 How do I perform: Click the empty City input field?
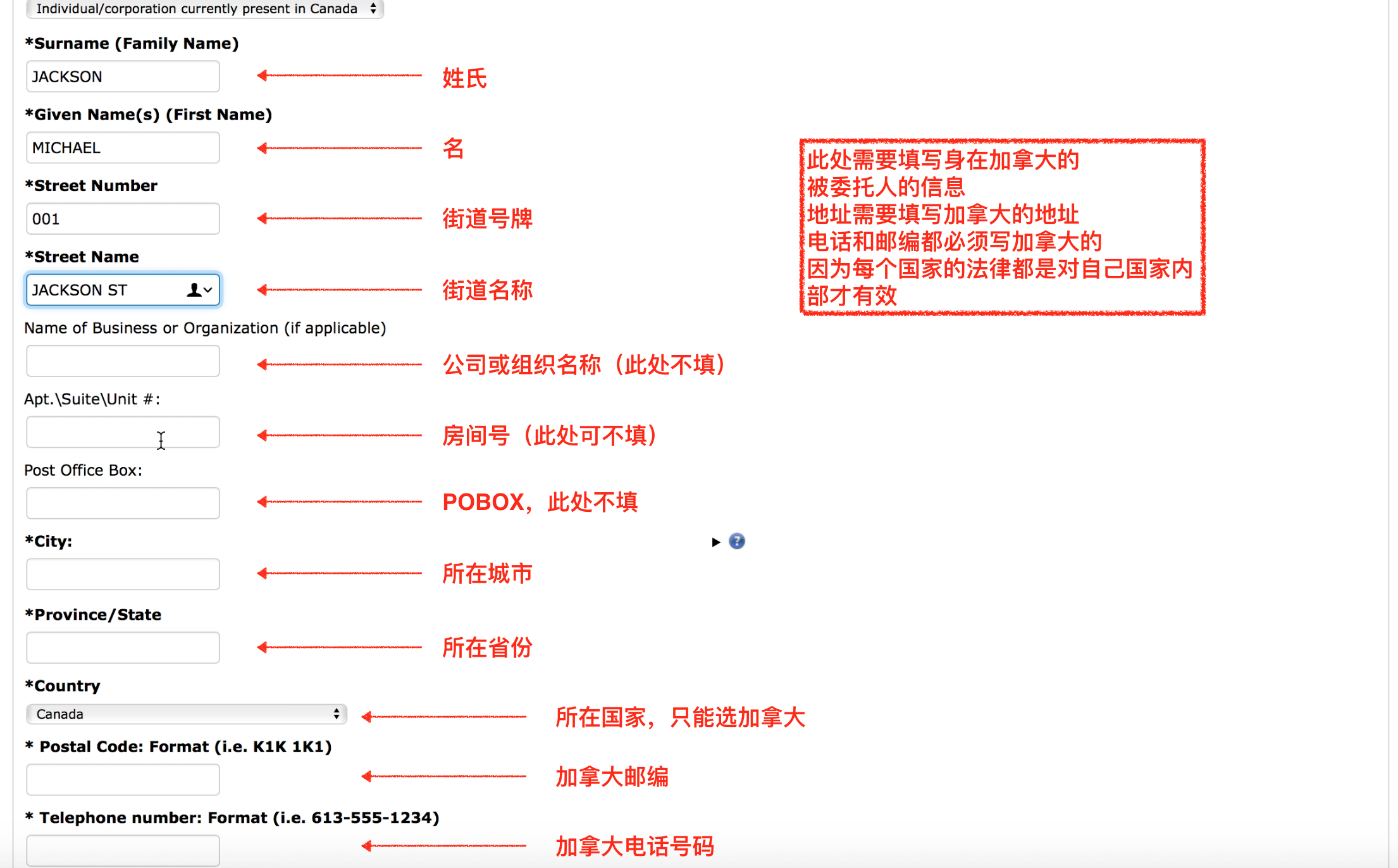point(122,574)
